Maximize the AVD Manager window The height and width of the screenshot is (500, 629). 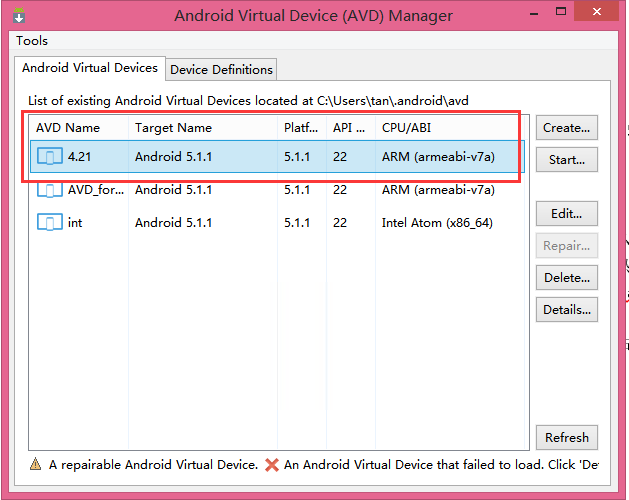(561, 12)
